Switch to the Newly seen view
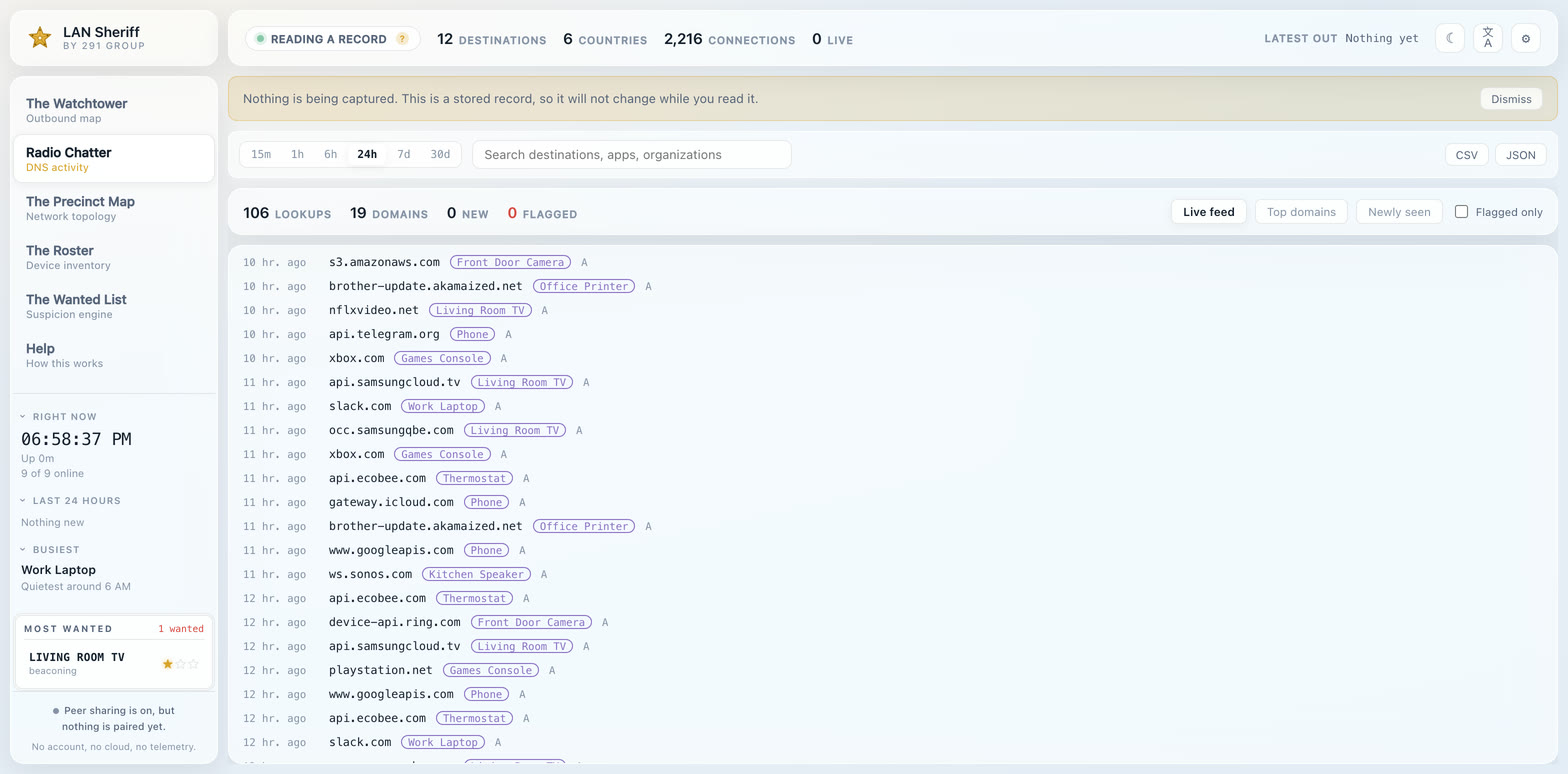The image size is (1568, 774). click(1399, 212)
